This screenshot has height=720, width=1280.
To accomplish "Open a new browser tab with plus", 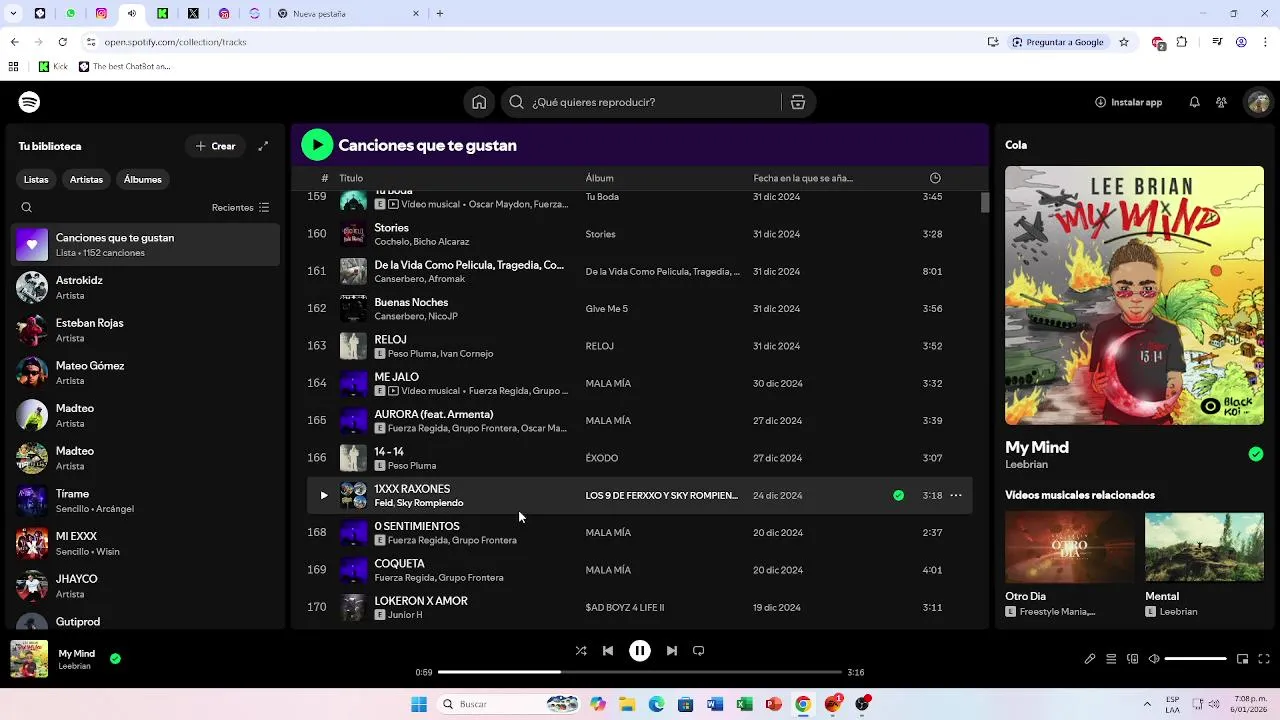I will click(439, 13).
